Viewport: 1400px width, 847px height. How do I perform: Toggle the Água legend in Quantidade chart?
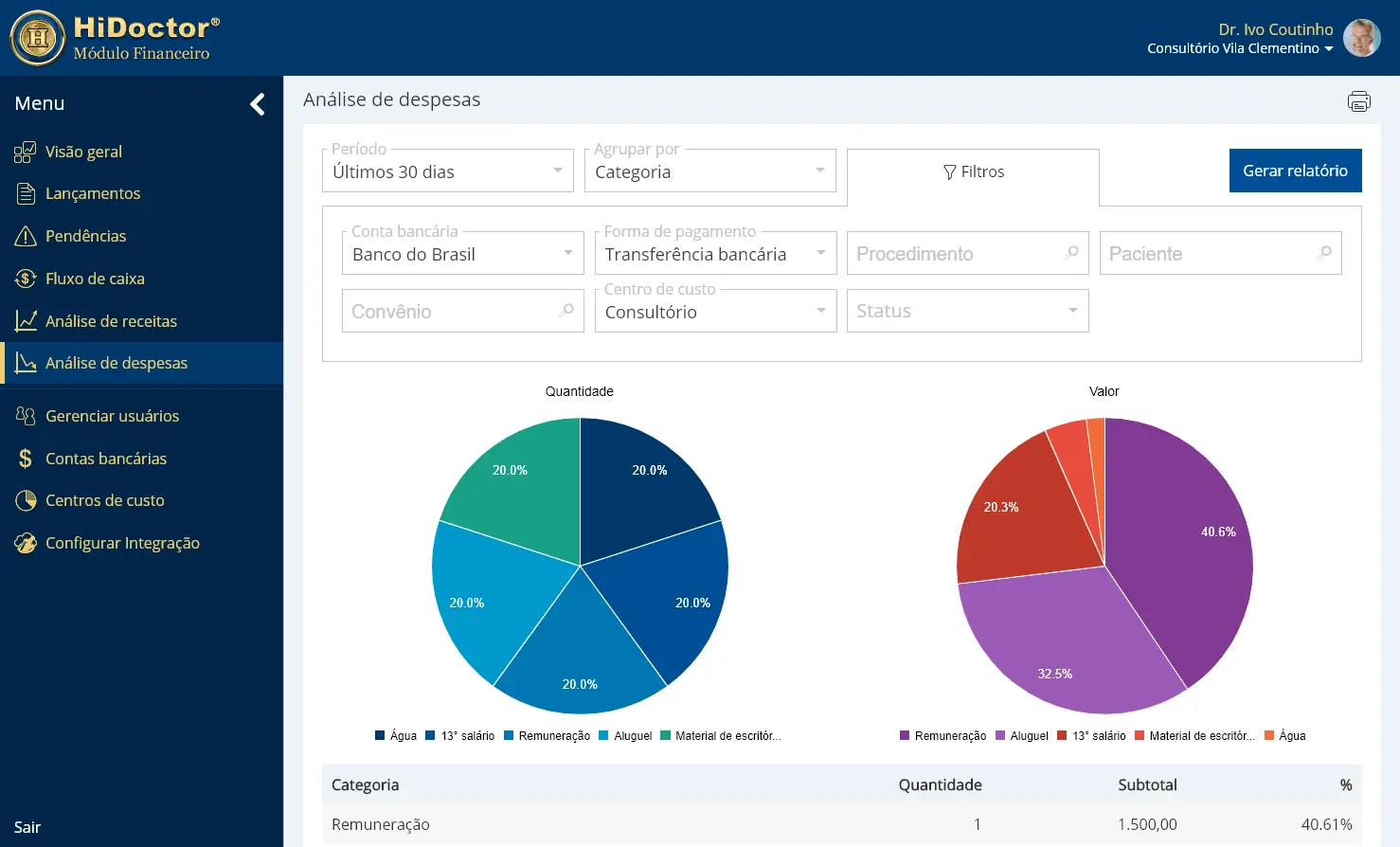point(396,736)
